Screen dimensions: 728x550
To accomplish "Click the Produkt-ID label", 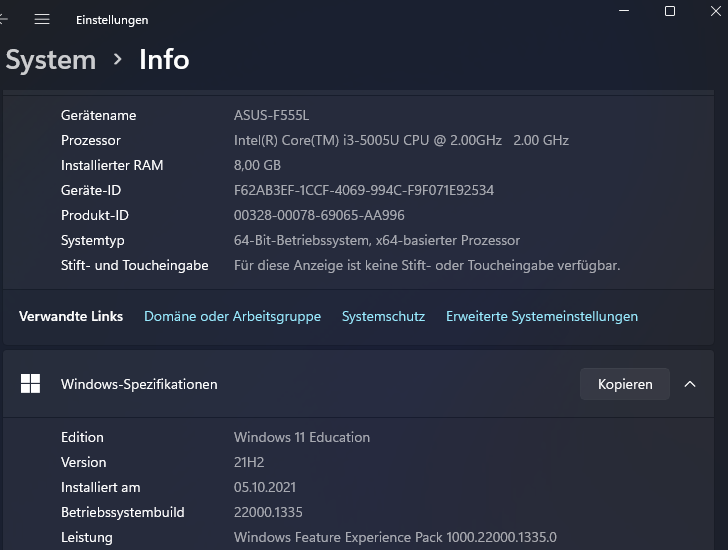I will pos(95,215).
